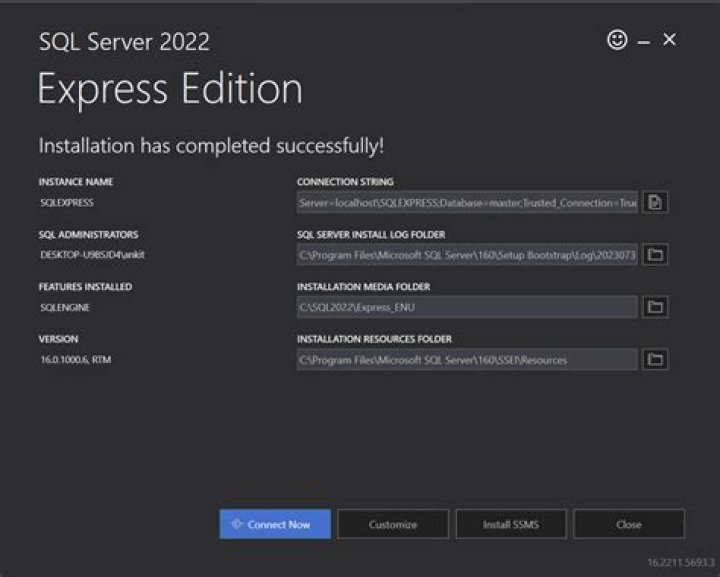
Task: Click the Close button at the bottom
Action: [629, 524]
